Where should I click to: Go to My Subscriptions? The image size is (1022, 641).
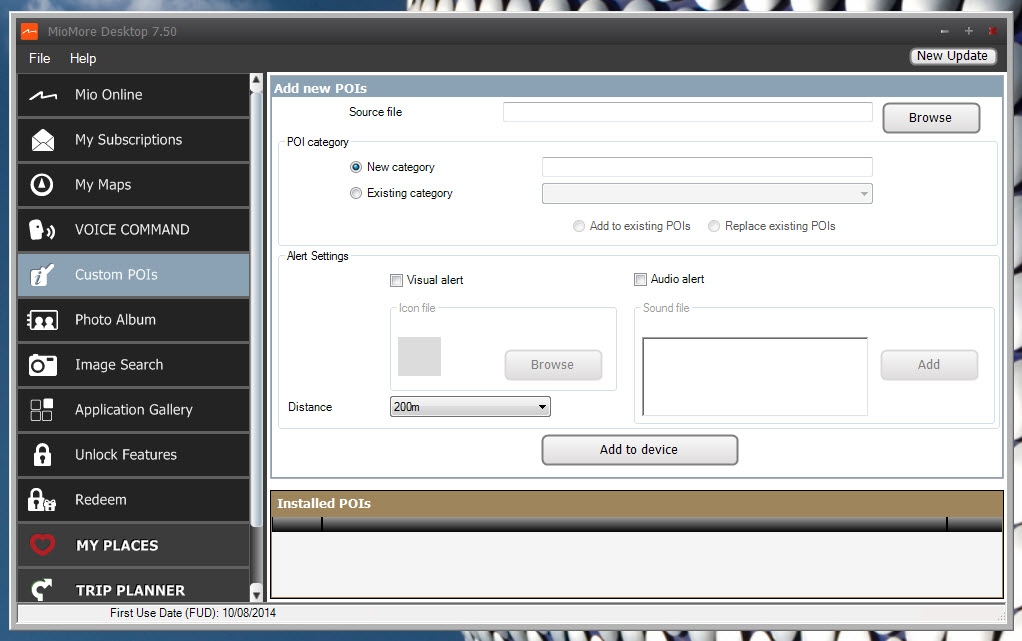tap(133, 140)
